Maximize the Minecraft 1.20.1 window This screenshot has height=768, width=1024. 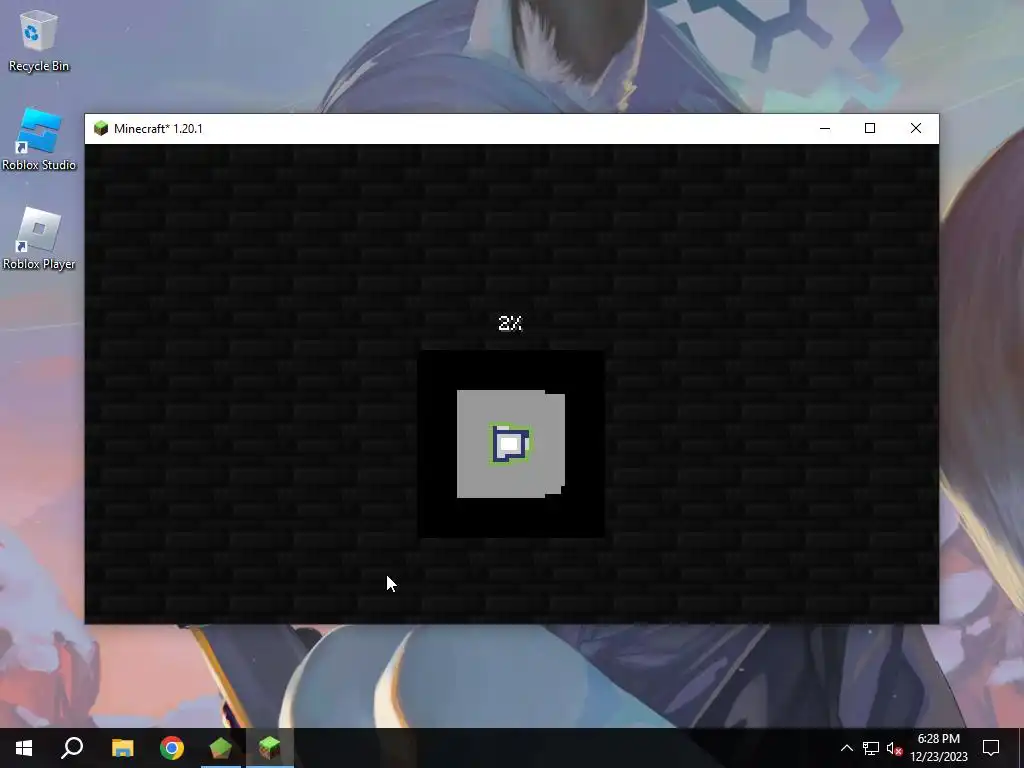tap(870, 129)
